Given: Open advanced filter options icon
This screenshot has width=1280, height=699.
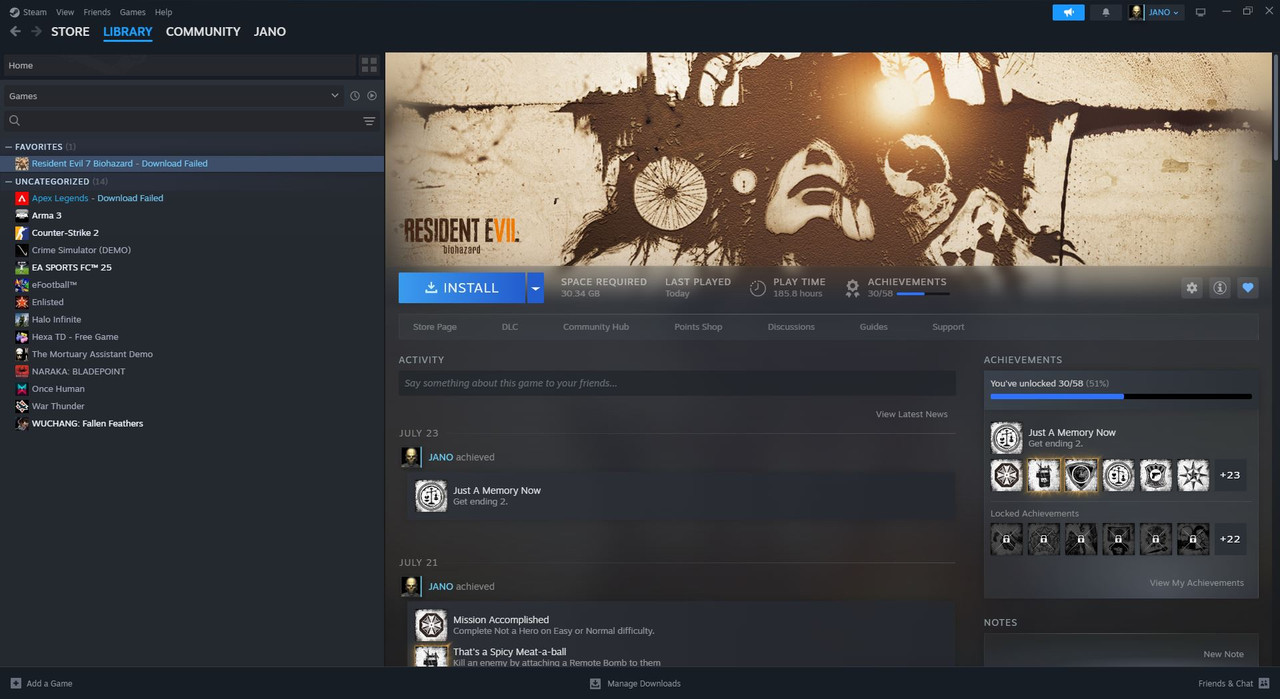Looking at the screenshot, I should (x=369, y=121).
